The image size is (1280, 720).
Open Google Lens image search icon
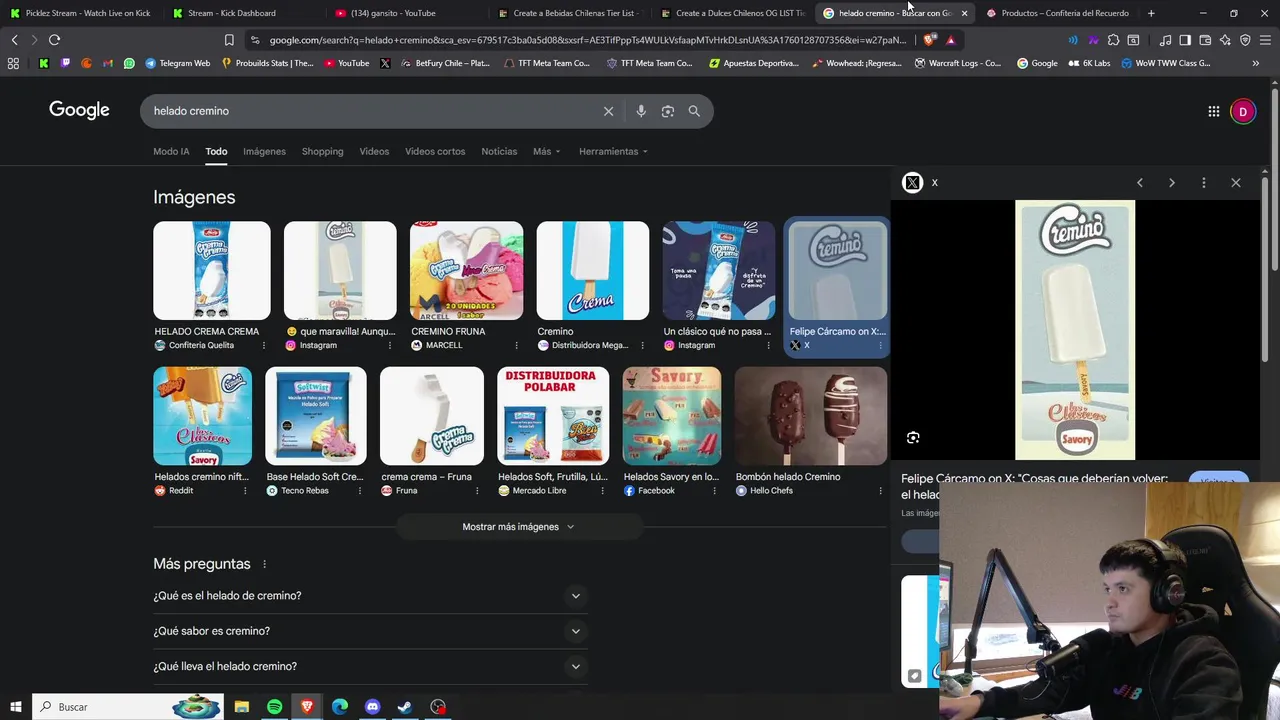coord(668,111)
